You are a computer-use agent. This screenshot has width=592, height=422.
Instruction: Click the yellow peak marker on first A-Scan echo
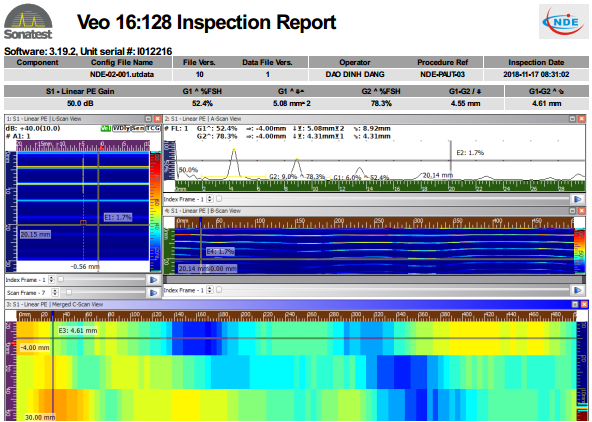[x=234, y=150]
